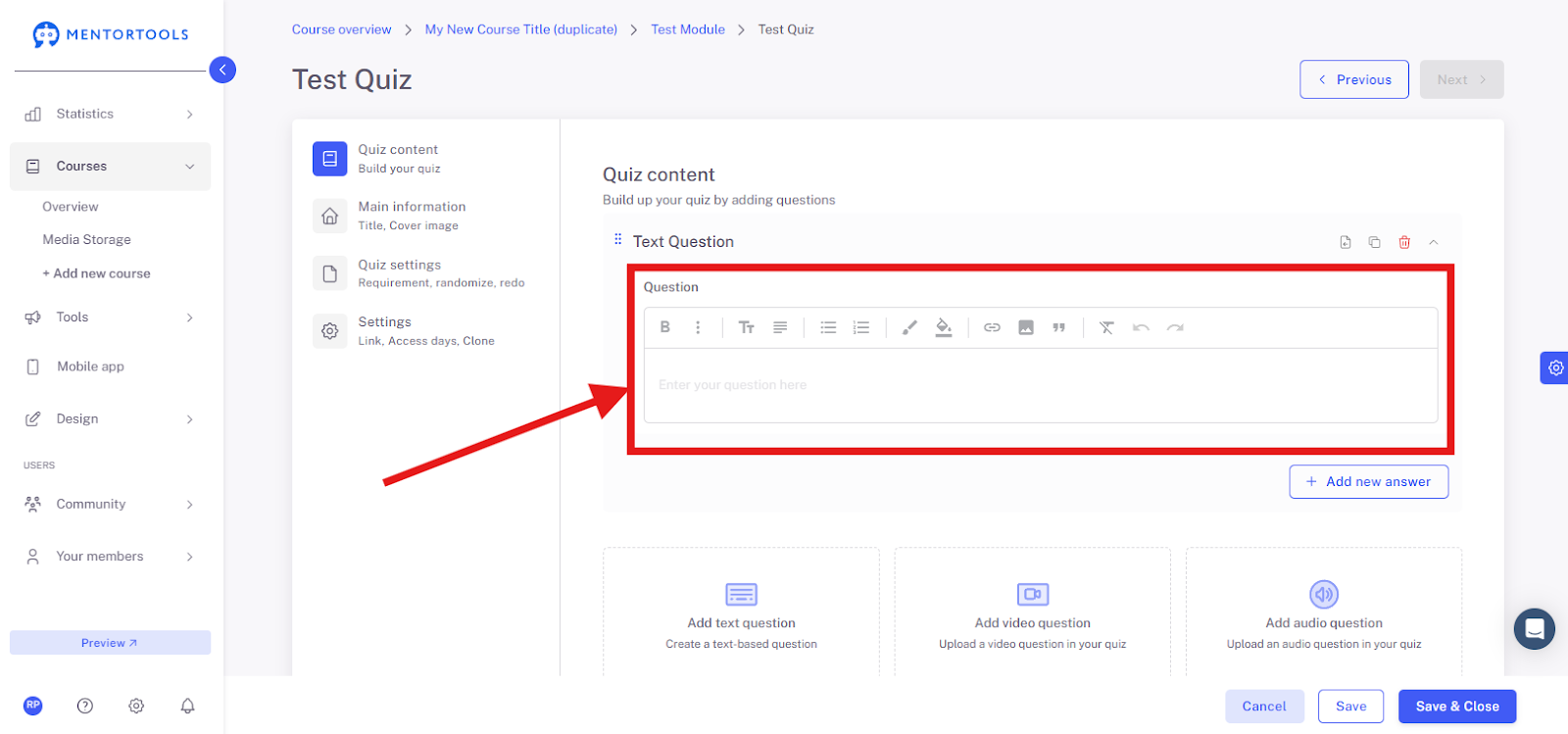The height and width of the screenshot is (734, 1568).
Task: Open Media Storage
Action: coord(86,239)
